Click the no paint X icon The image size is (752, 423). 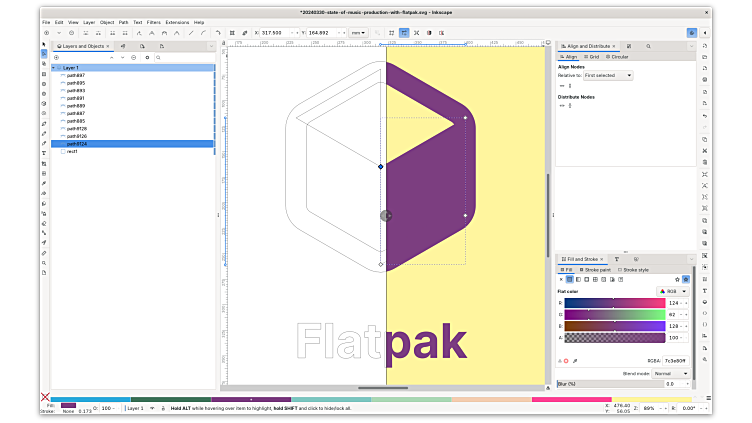point(561,279)
